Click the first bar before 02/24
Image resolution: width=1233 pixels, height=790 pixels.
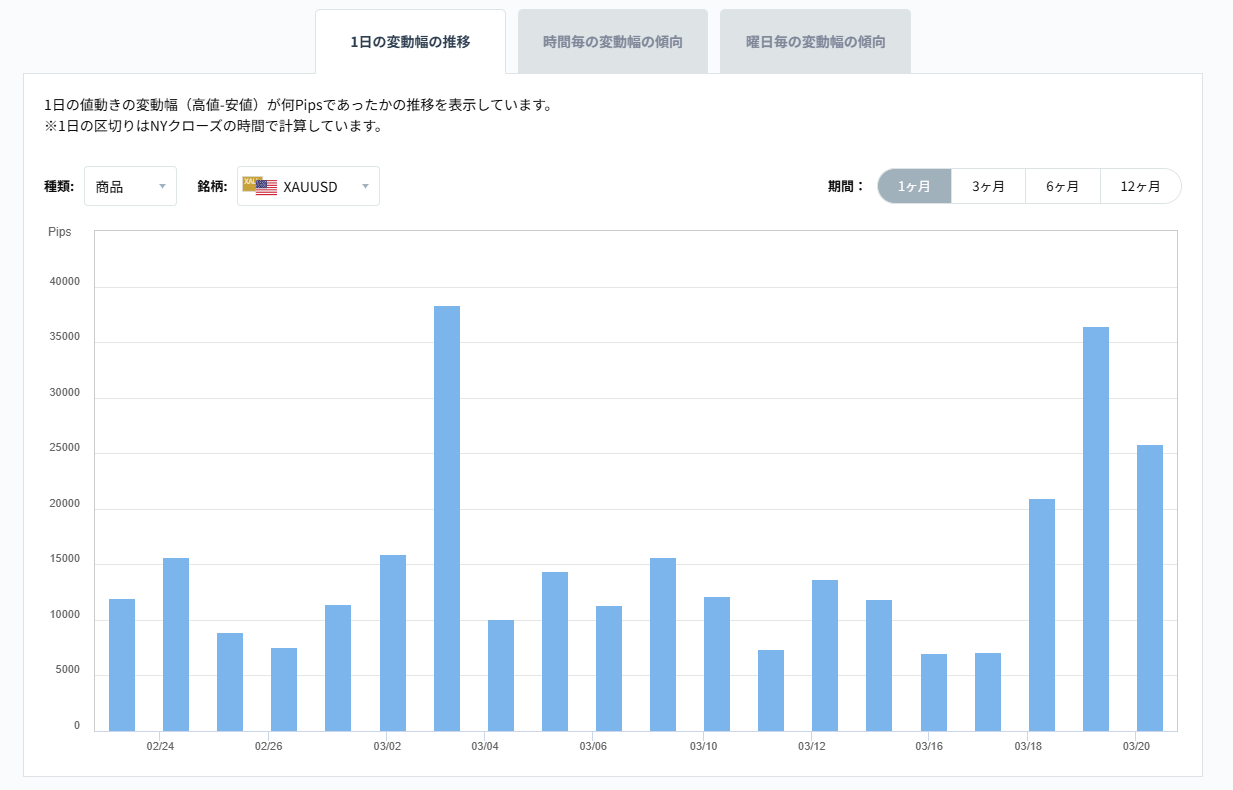pos(120,660)
